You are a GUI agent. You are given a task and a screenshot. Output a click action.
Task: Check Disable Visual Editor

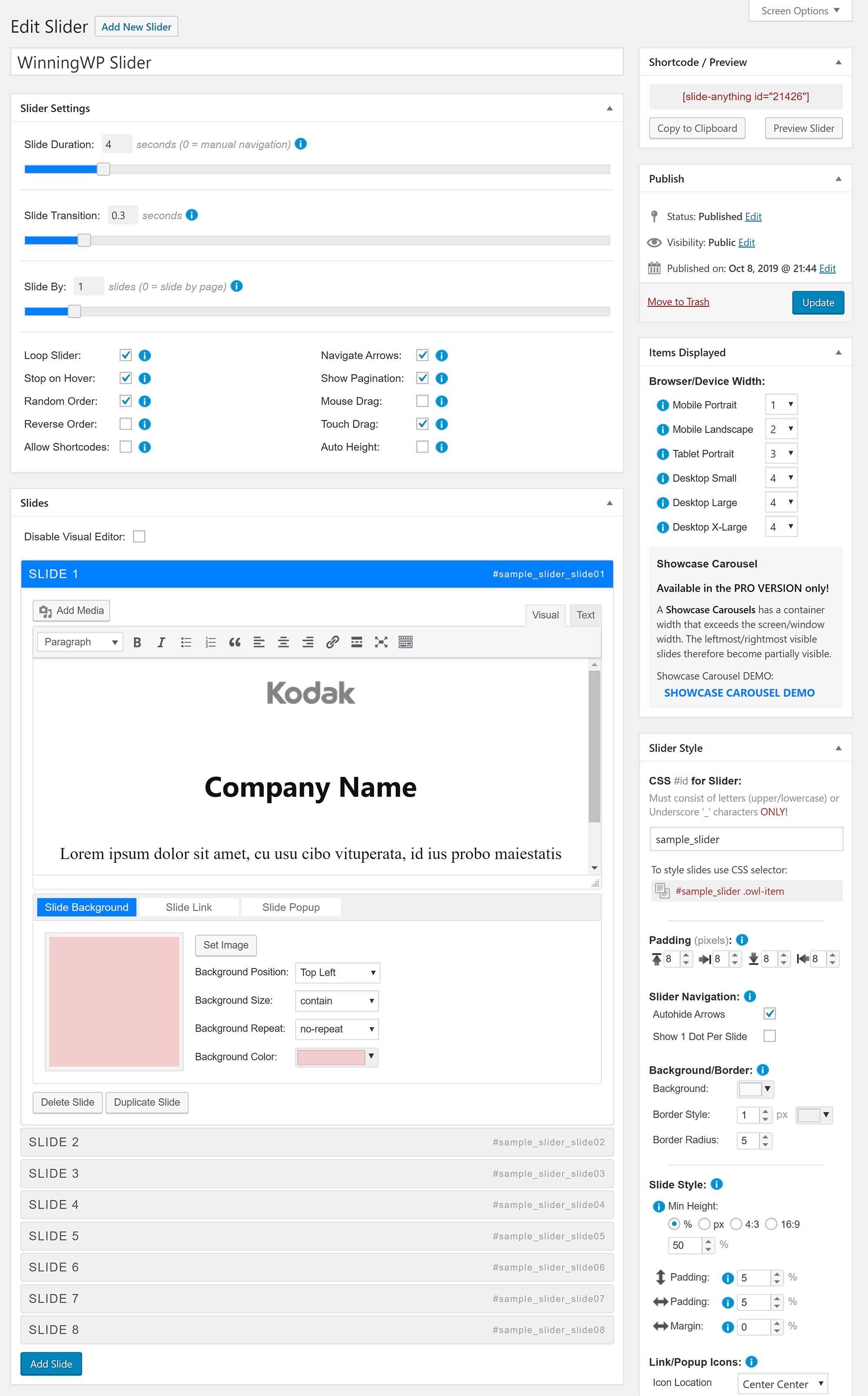[x=139, y=537]
